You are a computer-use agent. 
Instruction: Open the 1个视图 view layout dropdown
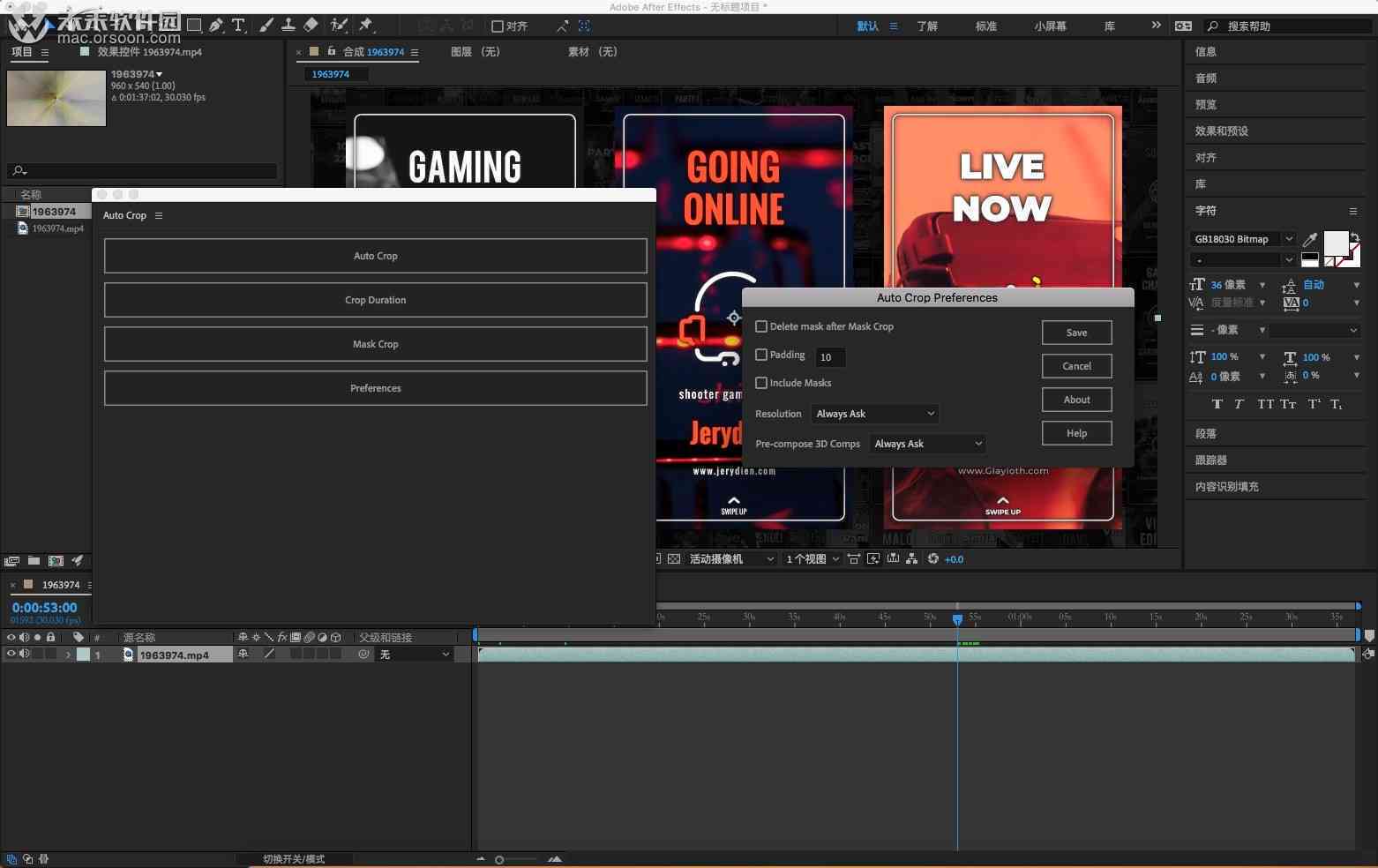[813, 559]
